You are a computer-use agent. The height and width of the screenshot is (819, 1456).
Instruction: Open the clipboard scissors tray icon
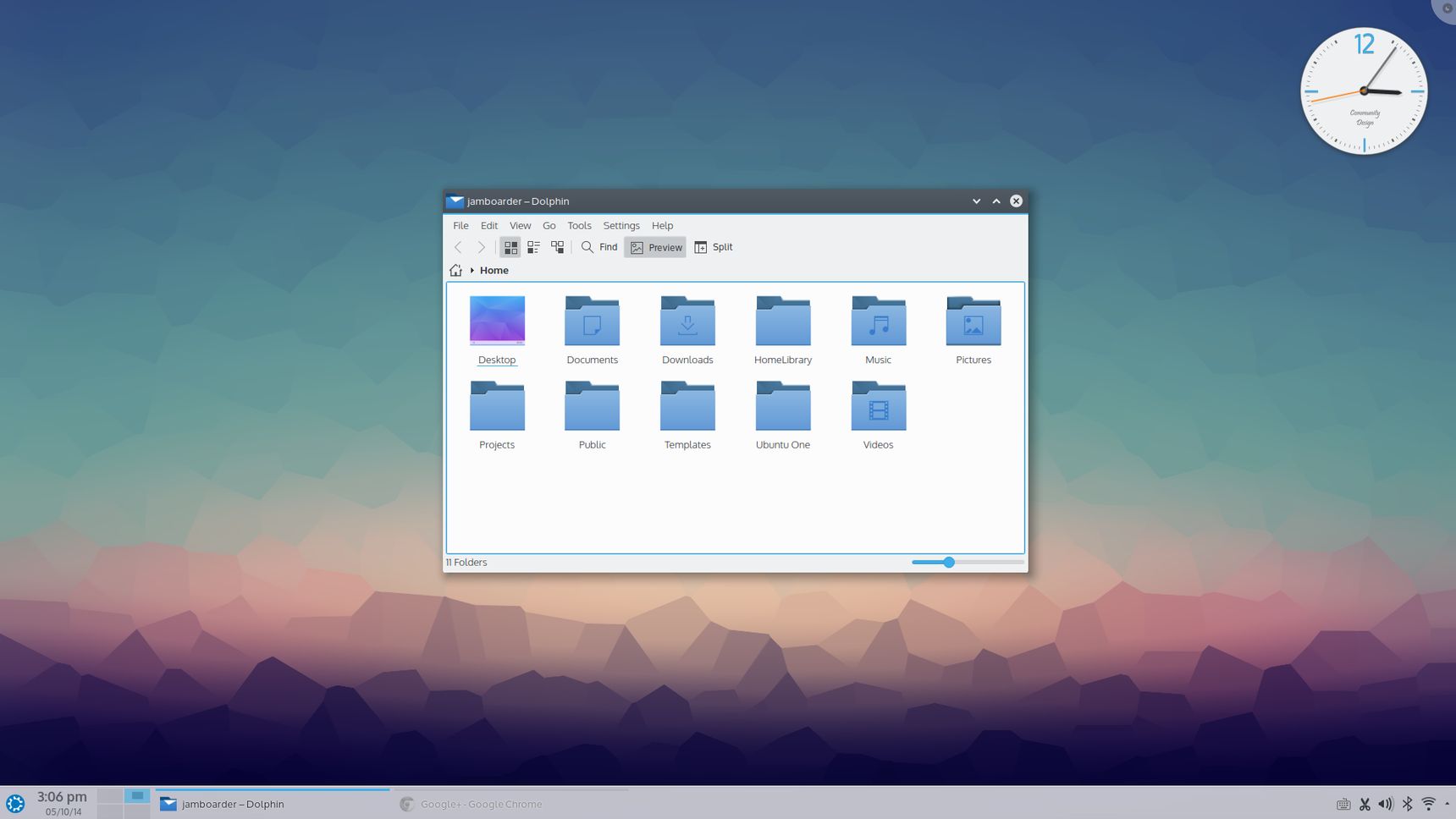click(1365, 804)
